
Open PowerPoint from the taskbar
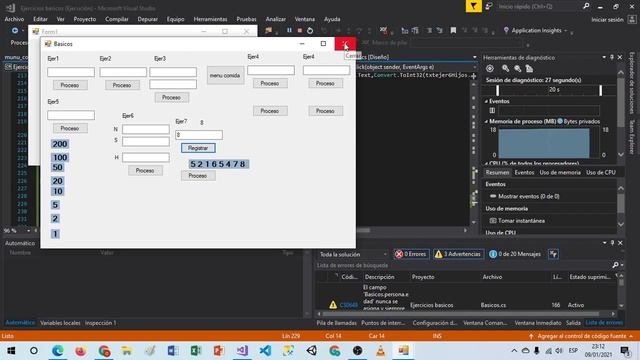[219, 351]
